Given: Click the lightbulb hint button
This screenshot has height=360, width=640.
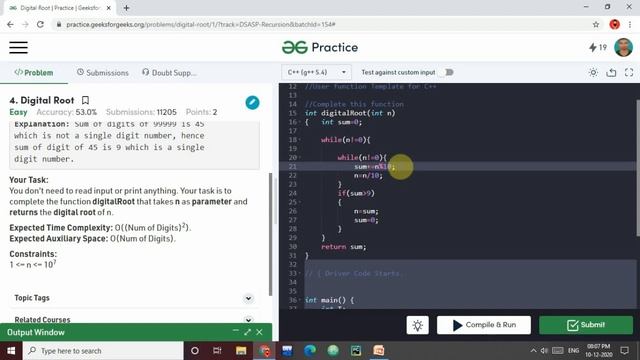Looking at the screenshot, I should [417, 325].
